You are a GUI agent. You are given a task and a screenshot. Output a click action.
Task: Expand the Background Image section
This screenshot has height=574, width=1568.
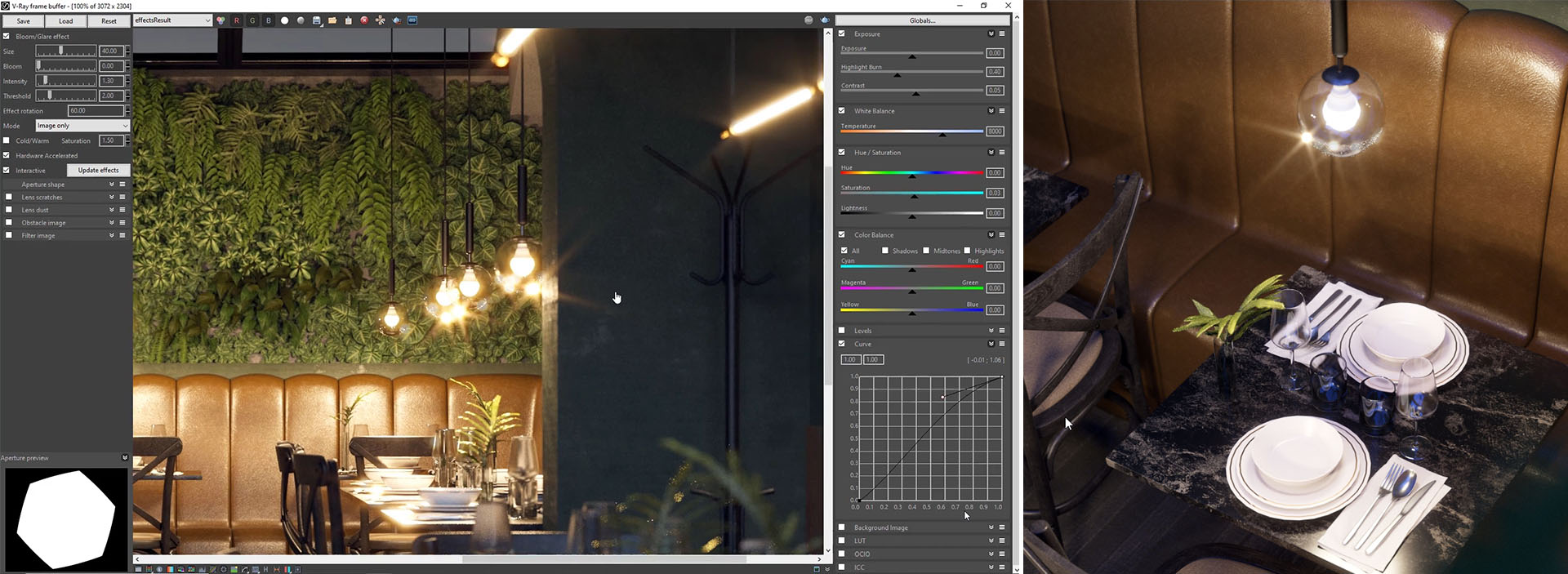click(x=991, y=527)
